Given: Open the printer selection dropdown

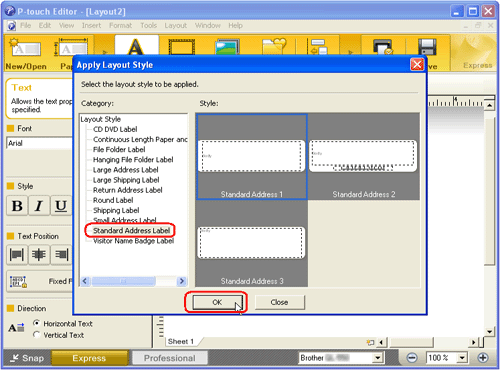Looking at the screenshot, I should (x=377, y=358).
